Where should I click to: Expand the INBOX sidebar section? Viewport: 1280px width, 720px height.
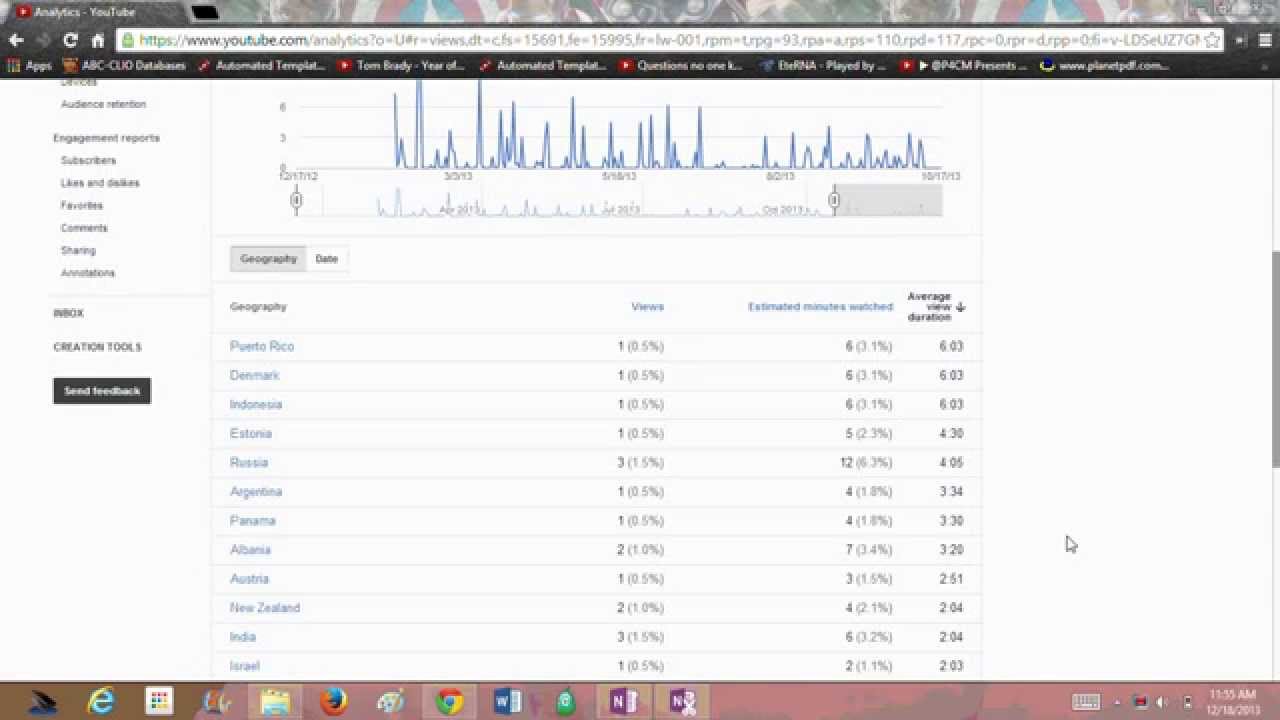click(68, 313)
